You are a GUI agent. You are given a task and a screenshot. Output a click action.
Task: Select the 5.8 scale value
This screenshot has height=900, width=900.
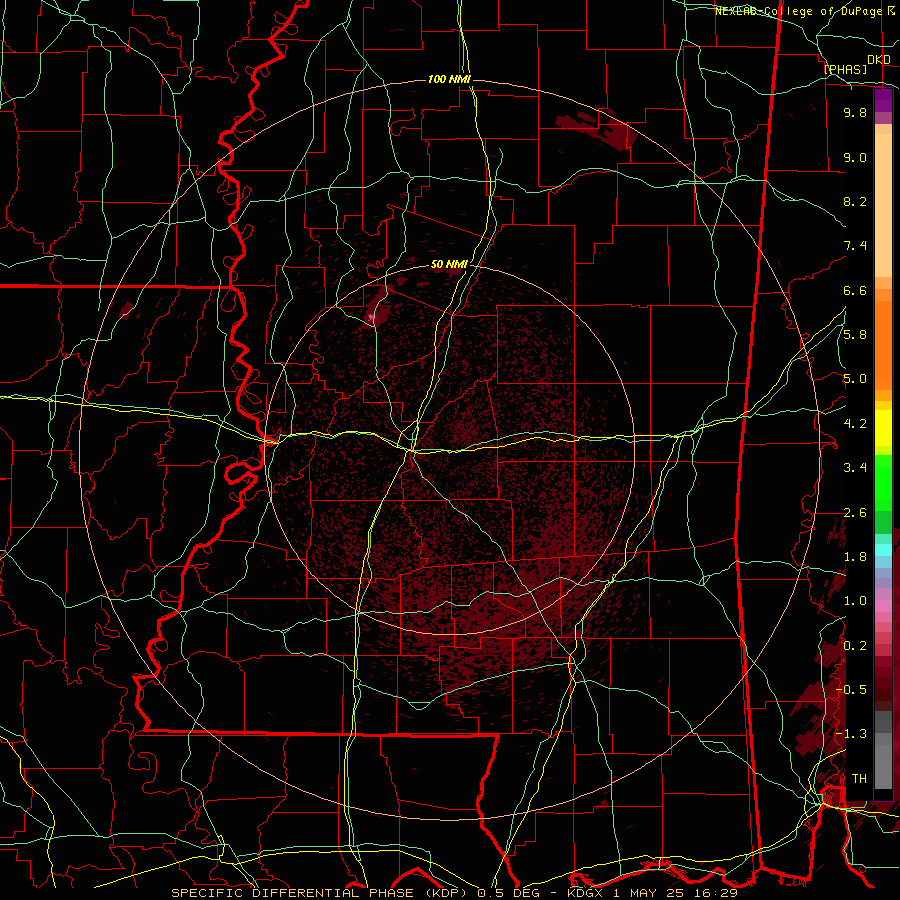click(855, 335)
